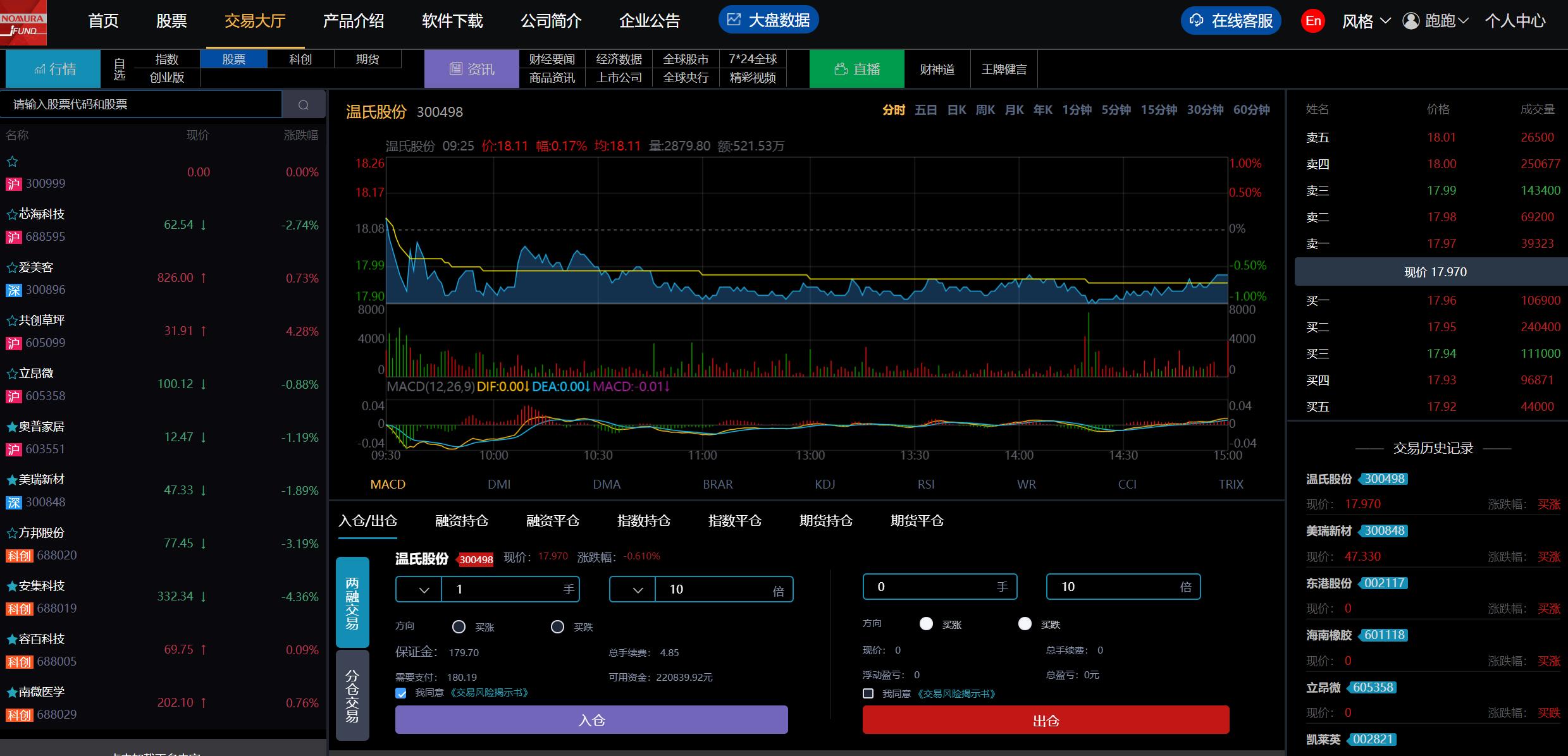Expand the 跑跑 user menu
Screen dimensions: 1568x756
pos(1446,21)
